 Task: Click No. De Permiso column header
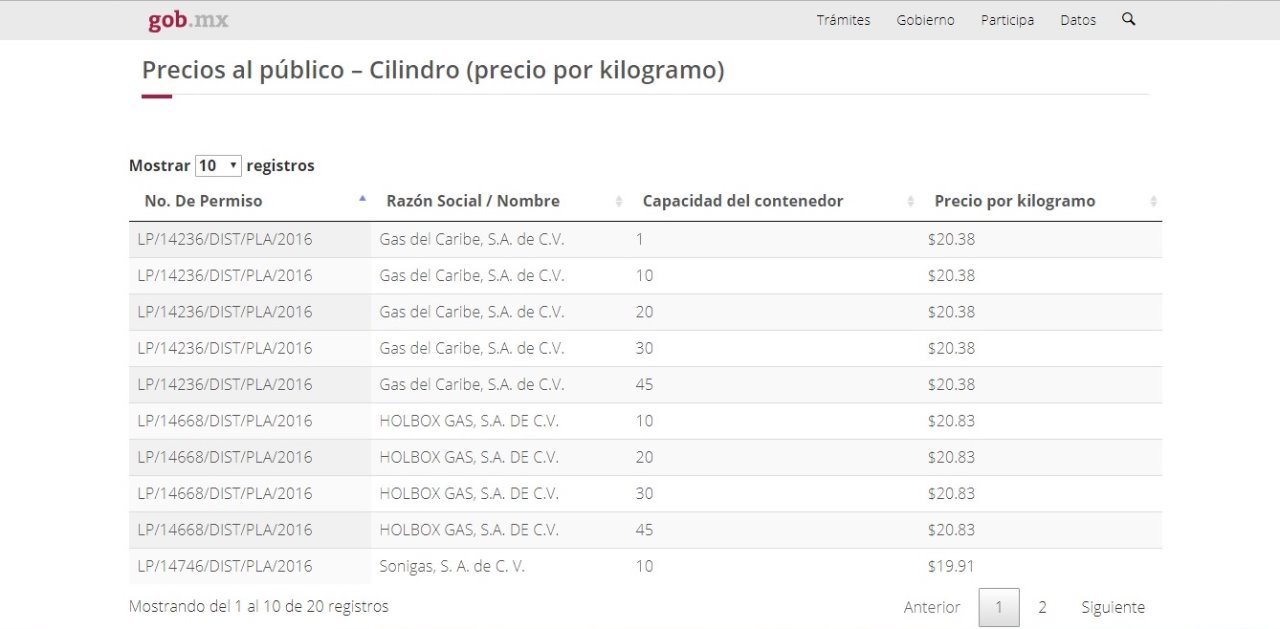(203, 201)
